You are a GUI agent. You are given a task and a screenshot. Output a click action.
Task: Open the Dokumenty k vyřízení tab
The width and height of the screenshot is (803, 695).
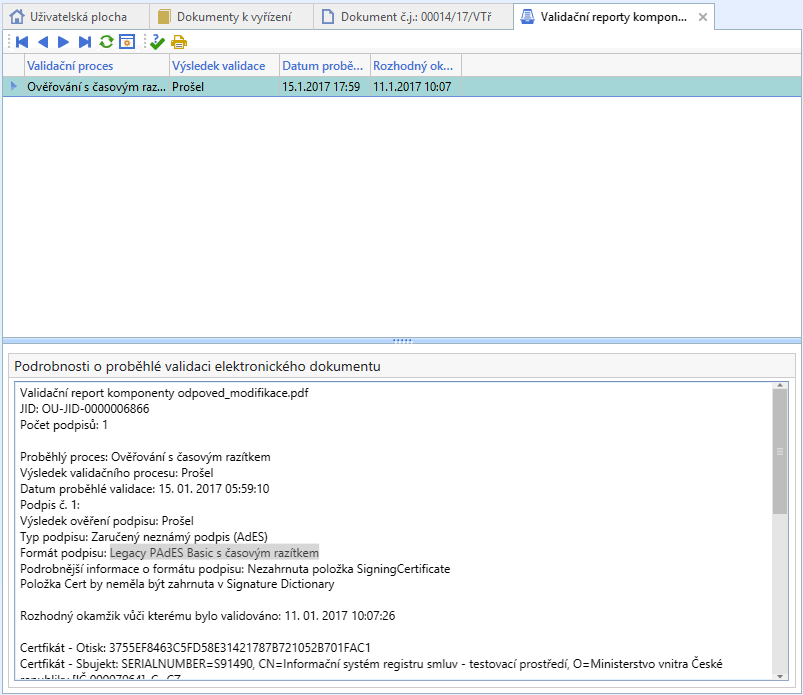(x=230, y=17)
